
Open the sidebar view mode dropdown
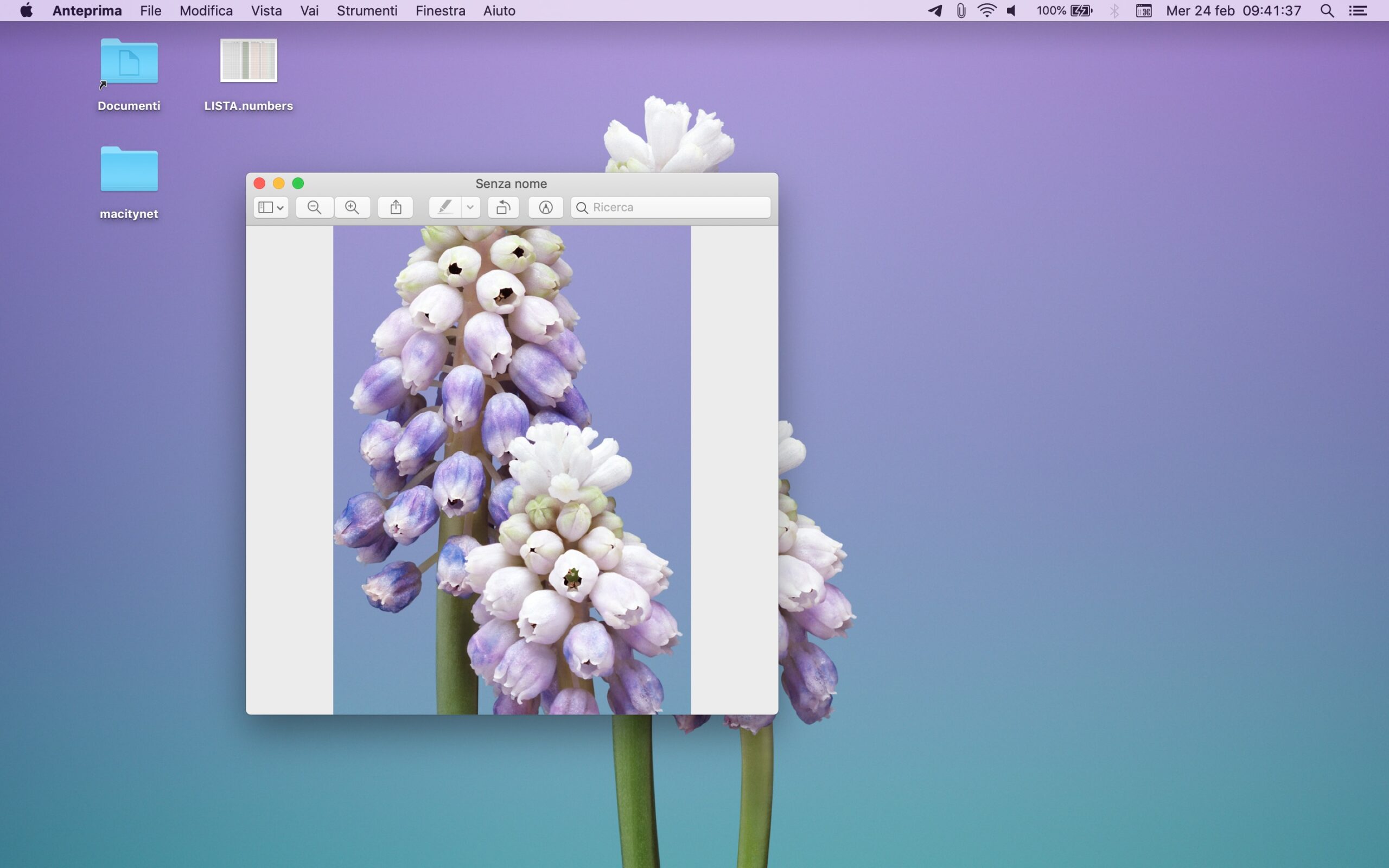[x=271, y=207]
